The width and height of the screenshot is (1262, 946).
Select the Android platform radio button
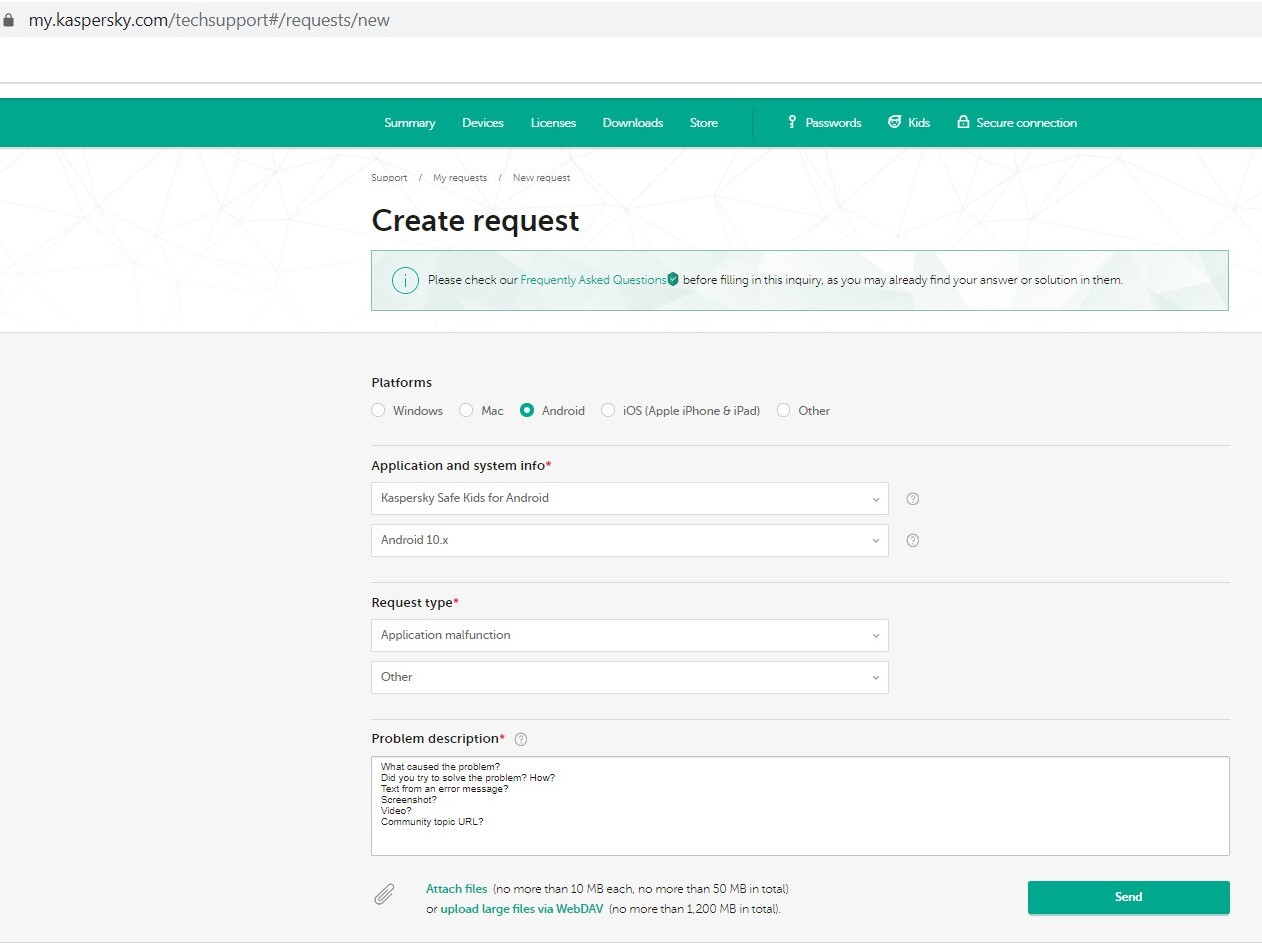tap(527, 410)
